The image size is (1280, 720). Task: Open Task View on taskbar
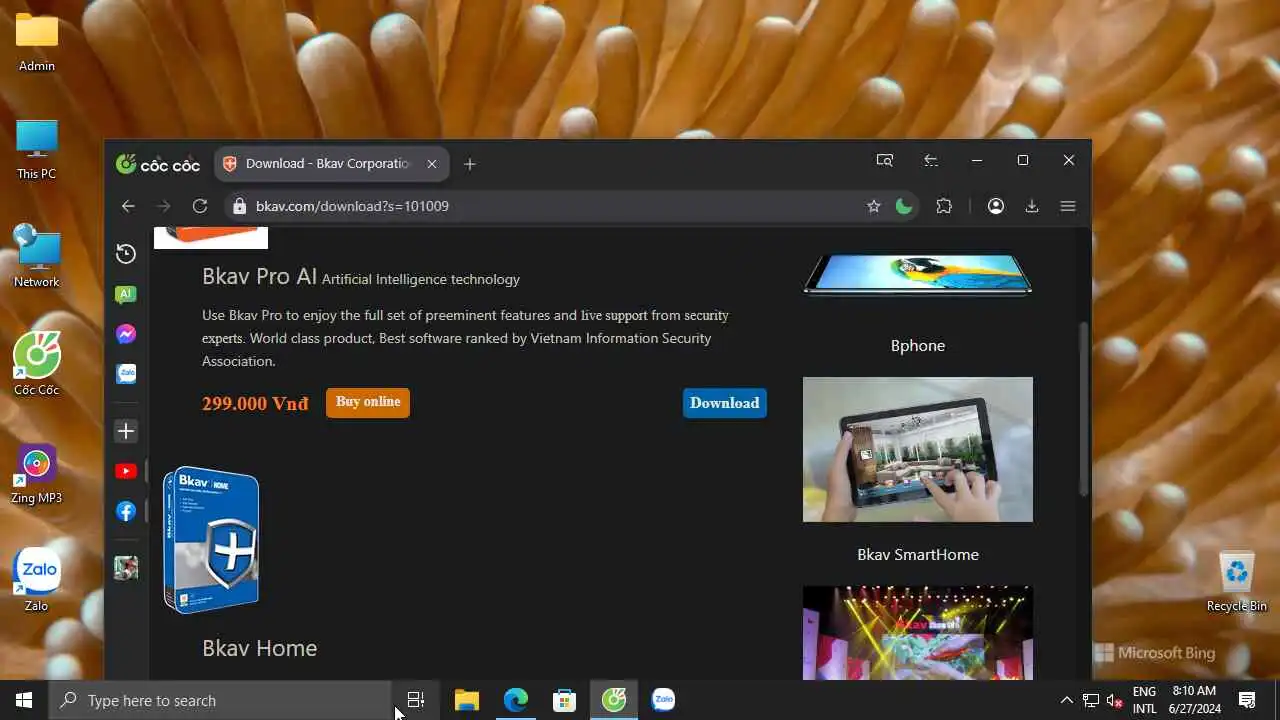pos(416,700)
